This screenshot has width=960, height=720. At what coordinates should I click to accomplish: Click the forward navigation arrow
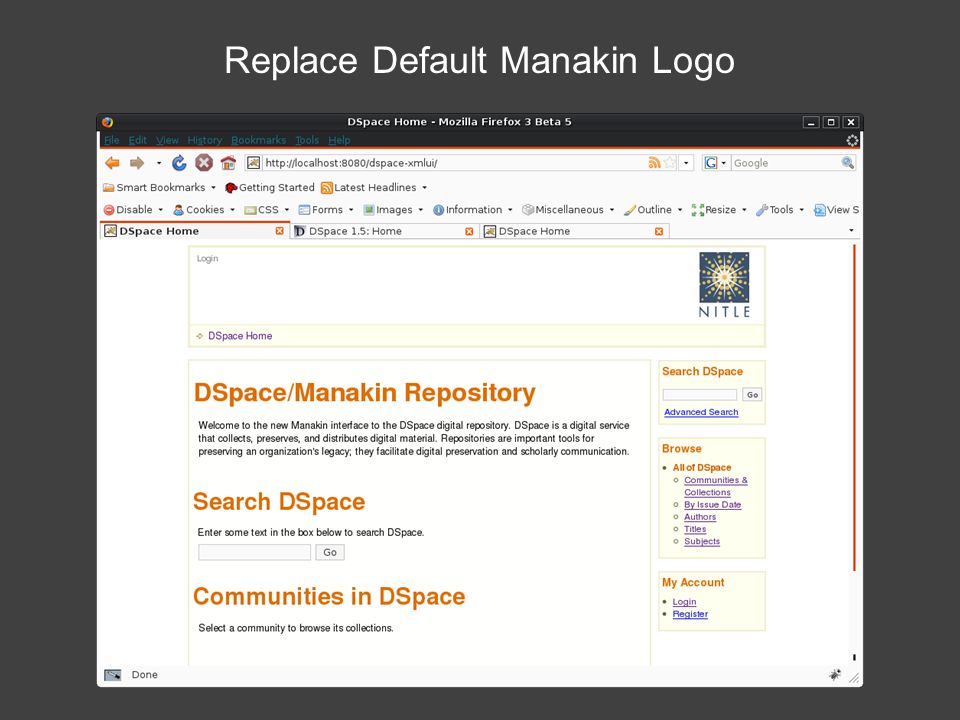click(x=137, y=163)
